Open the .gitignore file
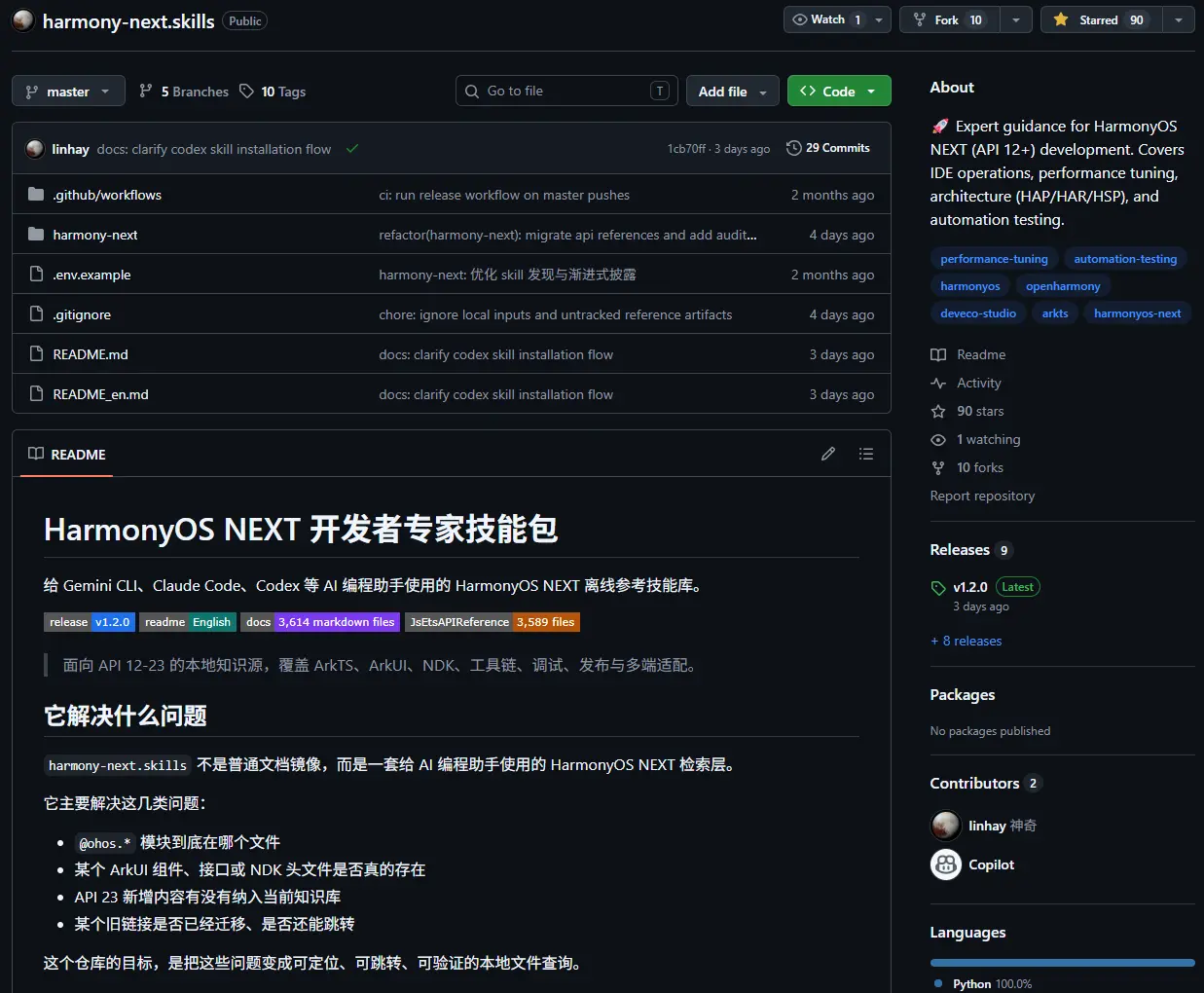1204x993 pixels. tap(82, 314)
